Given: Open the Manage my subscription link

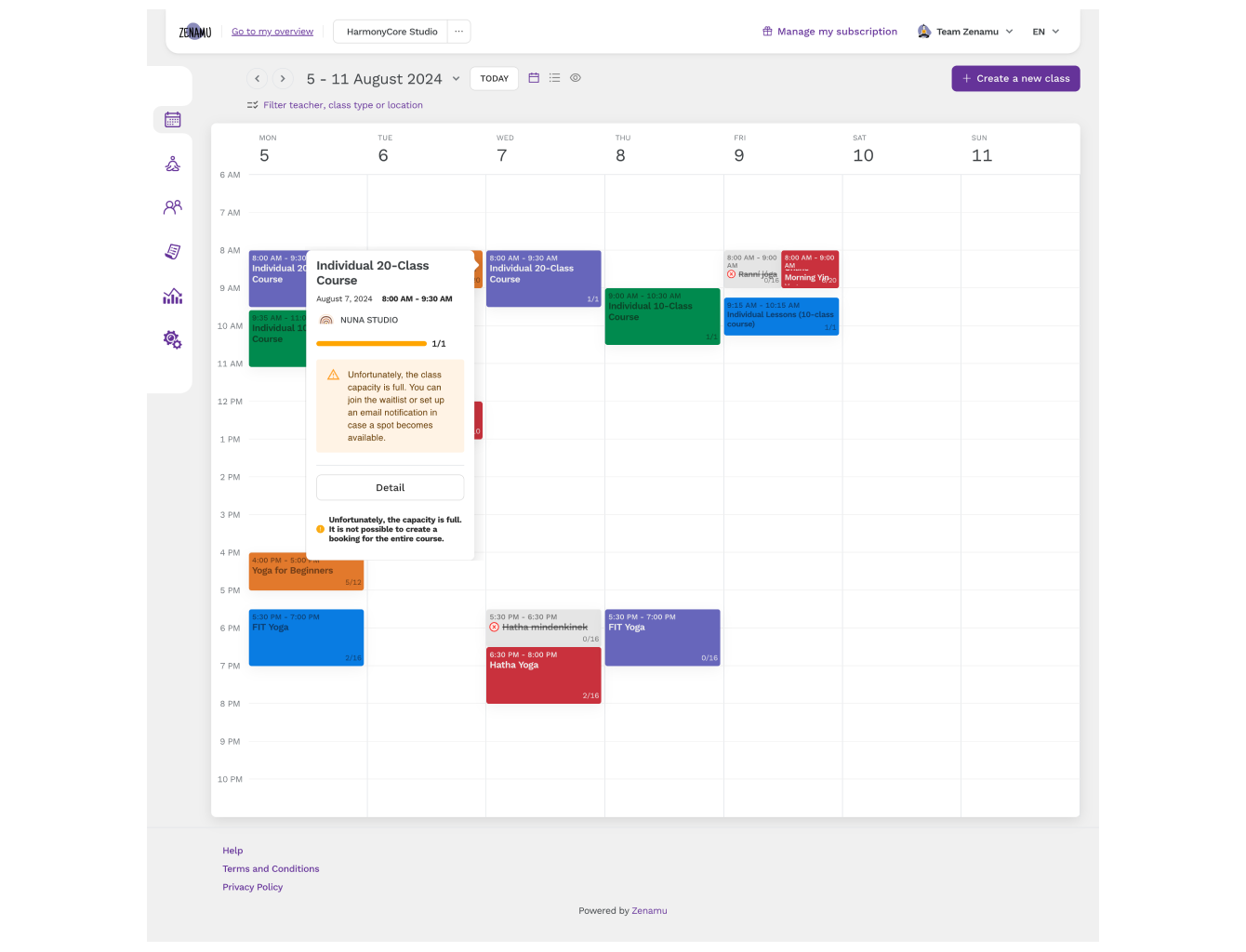Looking at the screenshot, I should [x=829, y=32].
